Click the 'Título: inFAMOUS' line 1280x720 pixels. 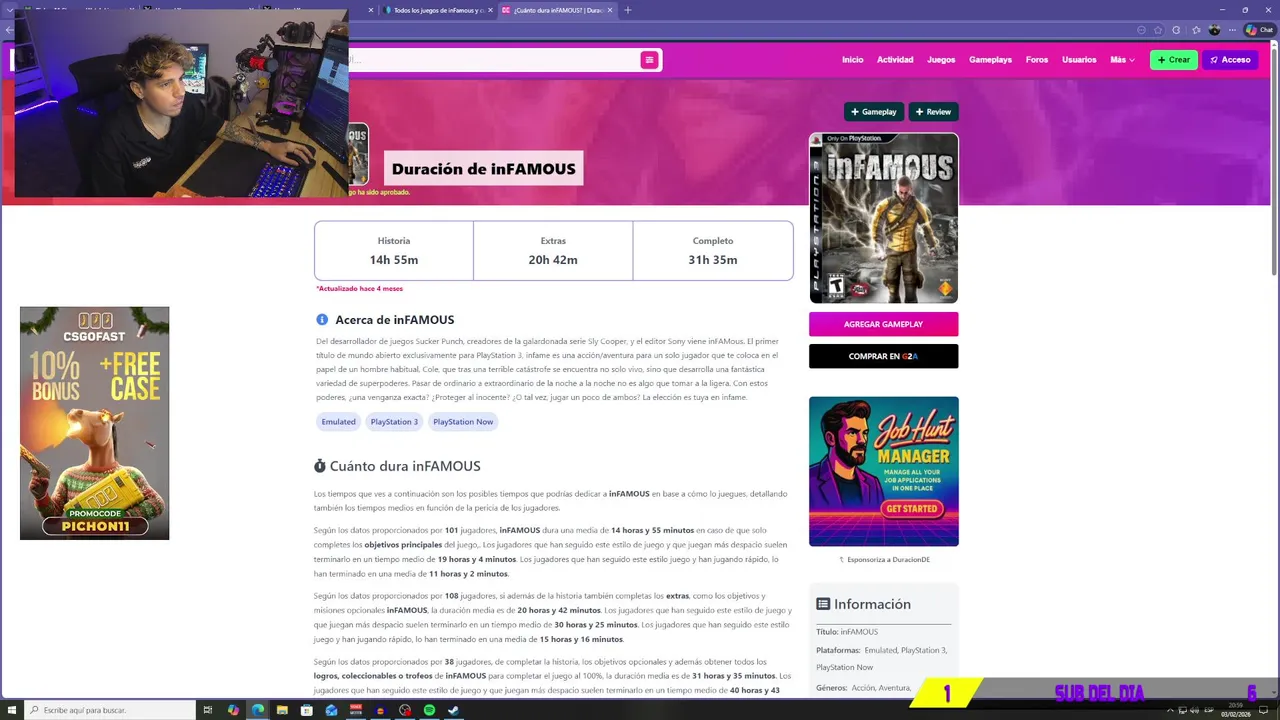pyautogui.click(x=847, y=632)
